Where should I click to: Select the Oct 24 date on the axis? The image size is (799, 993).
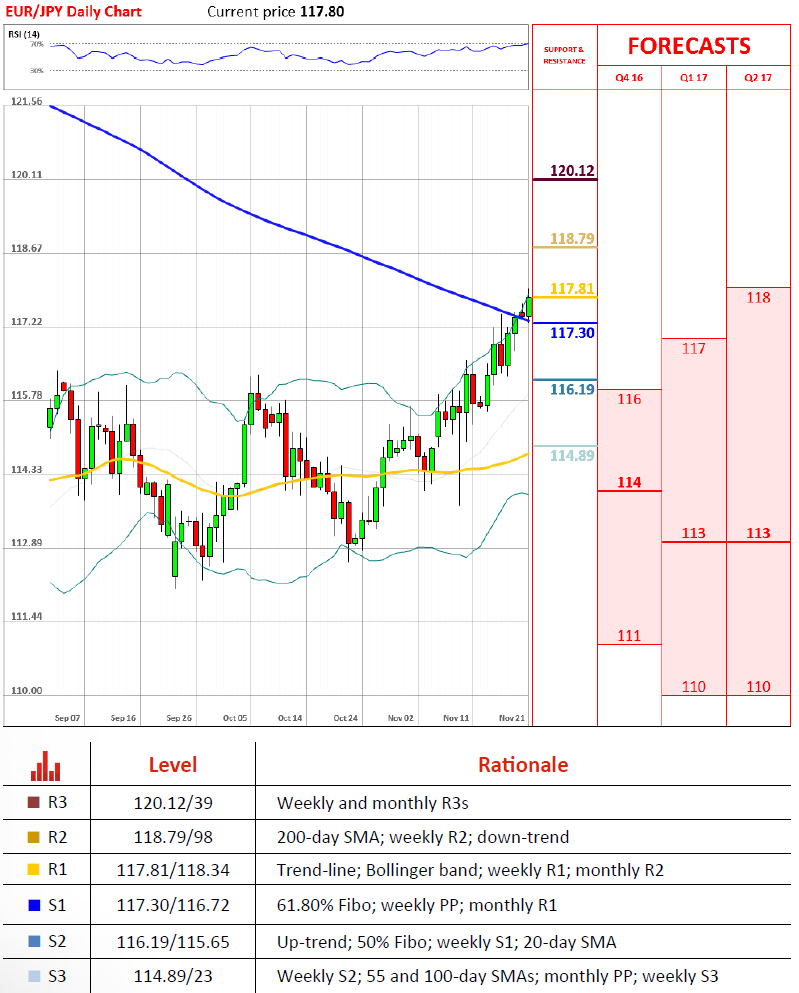[x=346, y=717]
